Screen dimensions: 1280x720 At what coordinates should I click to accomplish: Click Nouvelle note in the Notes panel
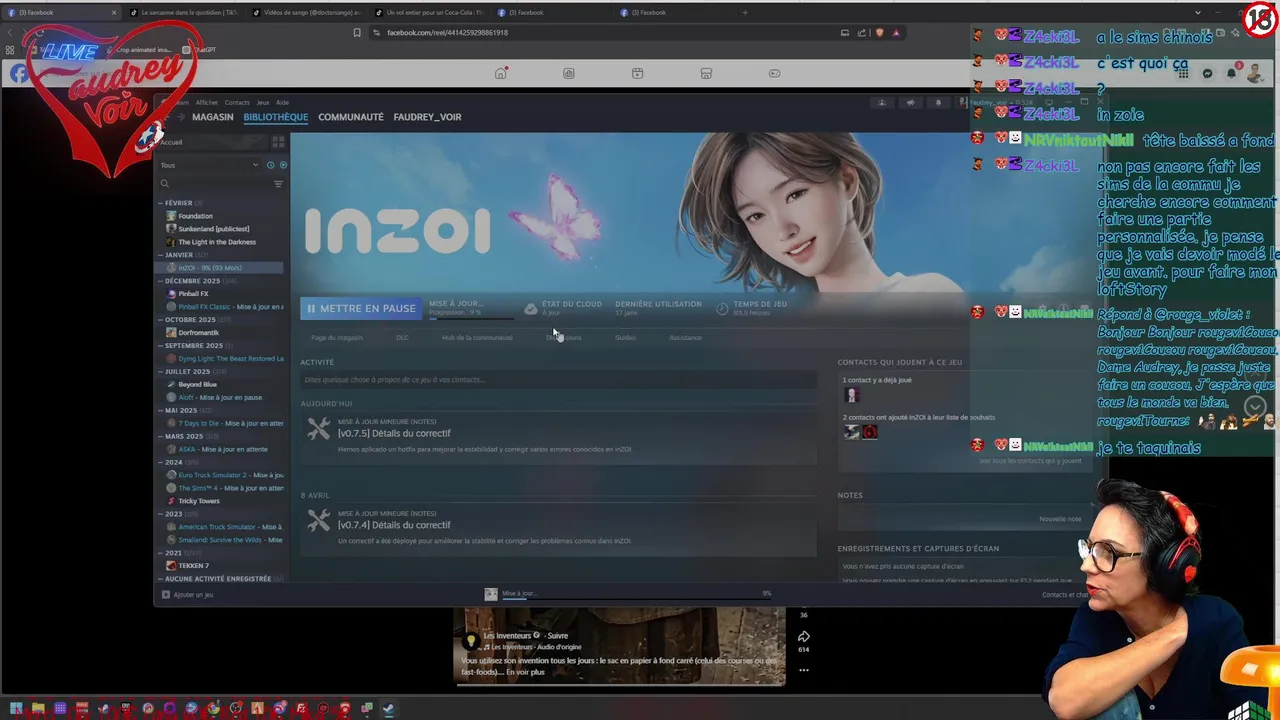tap(1060, 519)
